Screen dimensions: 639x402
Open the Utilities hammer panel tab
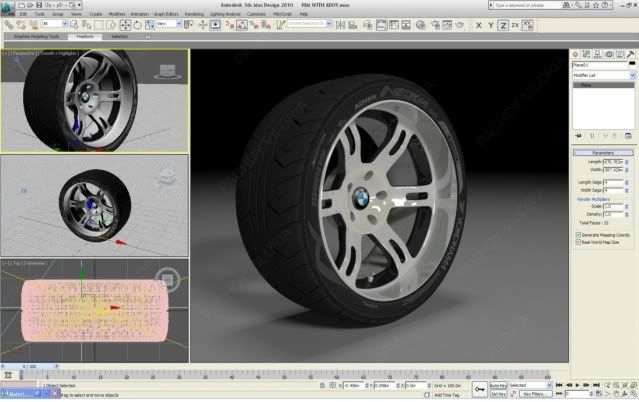click(x=630, y=54)
